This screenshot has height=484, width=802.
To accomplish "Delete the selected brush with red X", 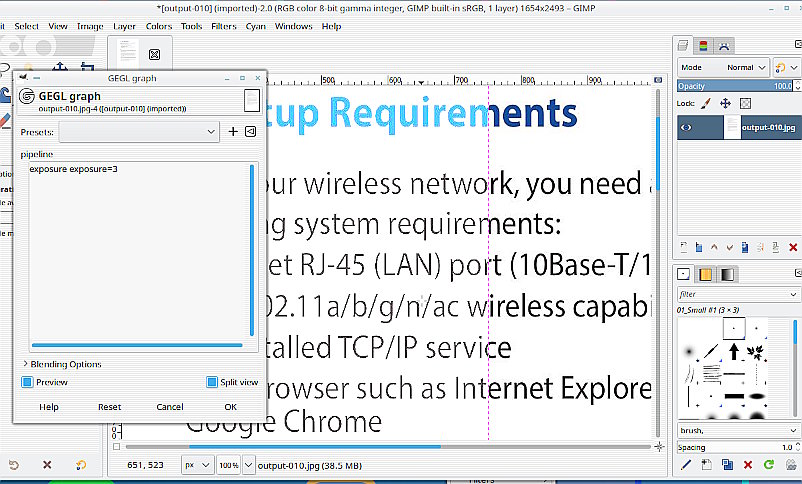I will (x=748, y=465).
